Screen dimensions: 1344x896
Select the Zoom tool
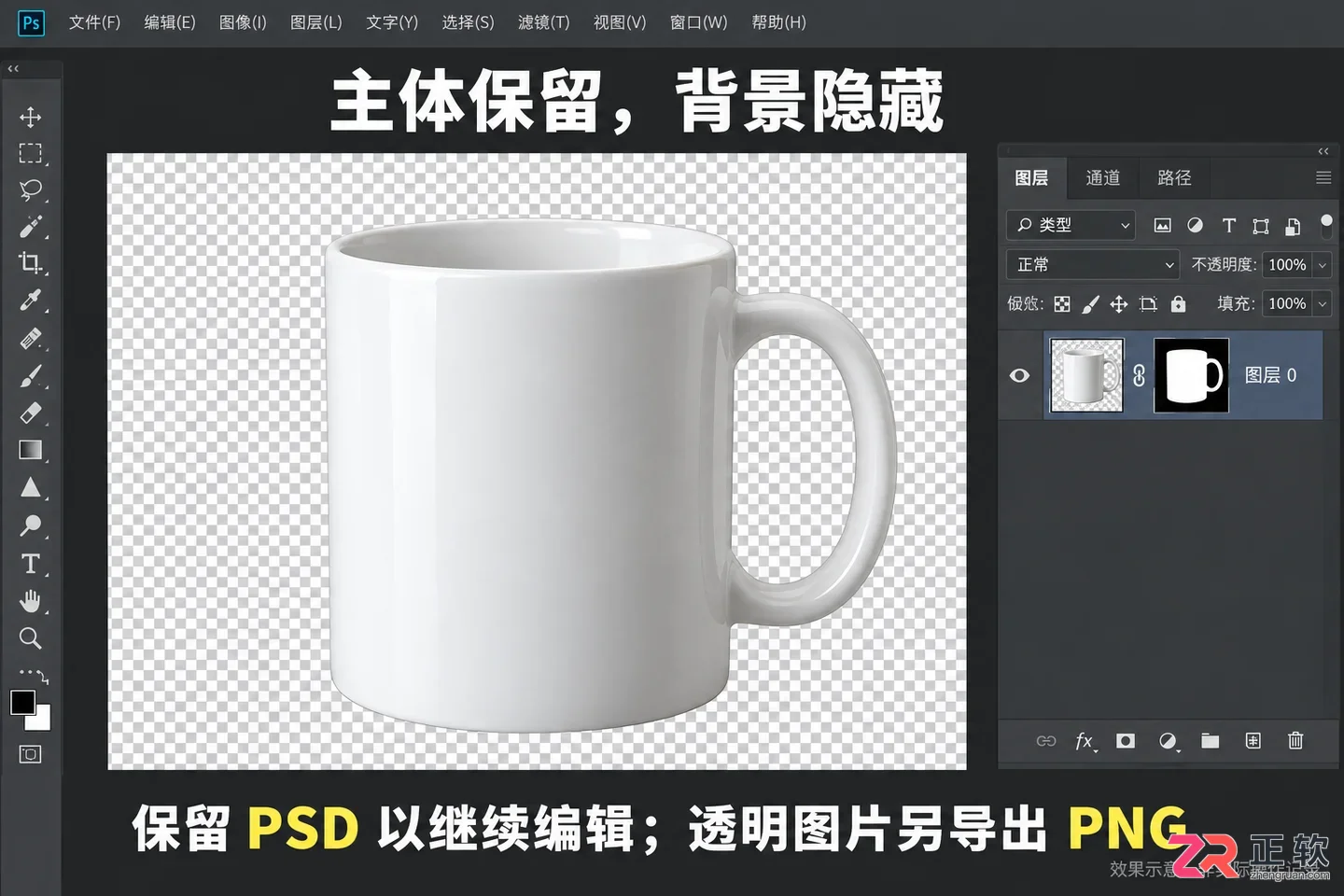coord(30,638)
